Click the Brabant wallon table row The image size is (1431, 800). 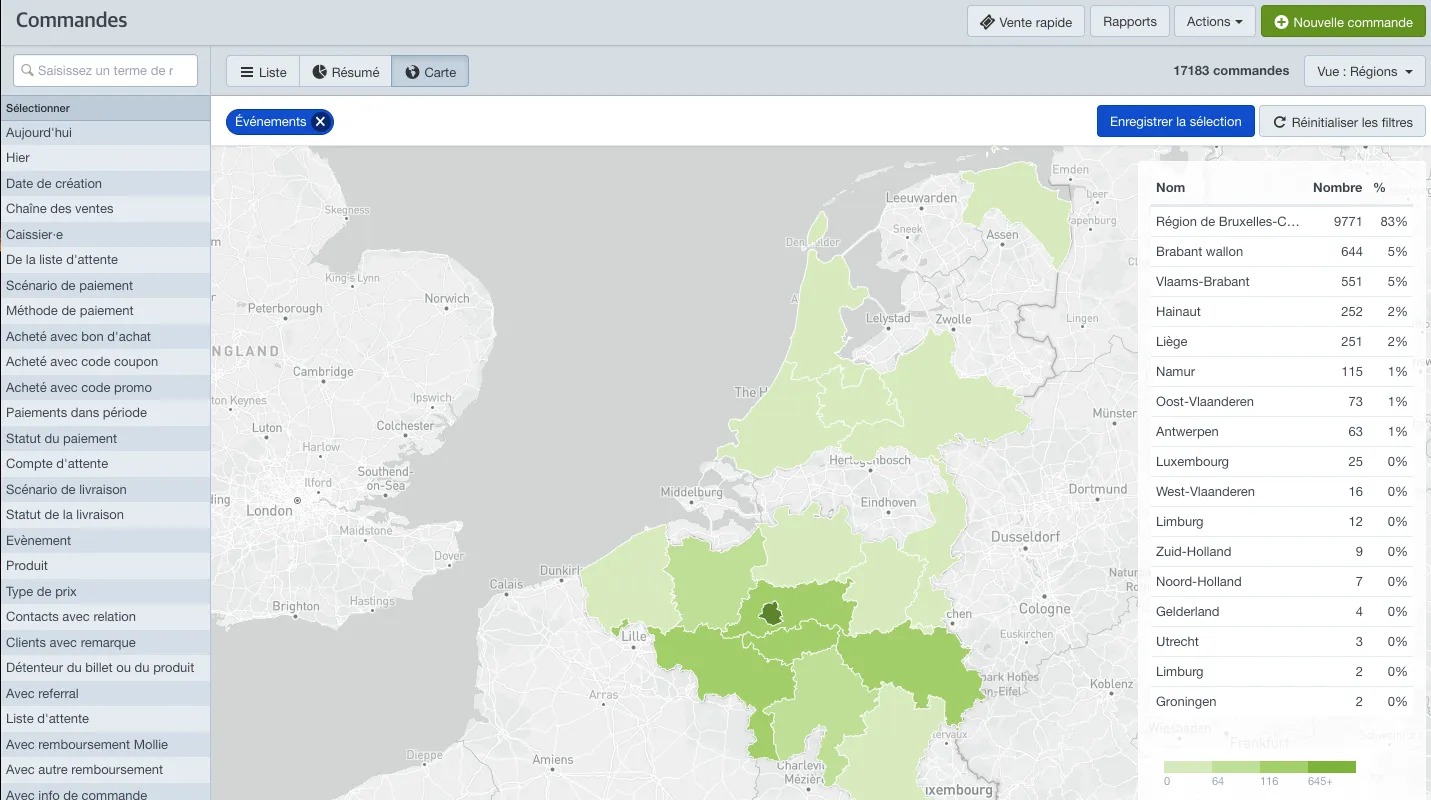point(1281,252)
